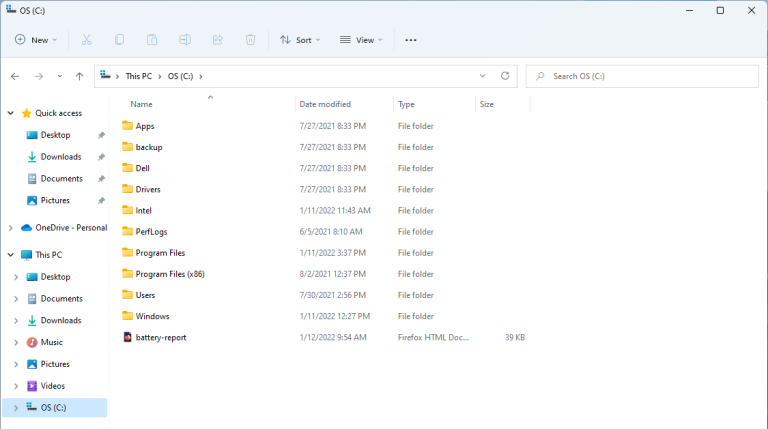Expand the OS (C:) tree node

16,407
